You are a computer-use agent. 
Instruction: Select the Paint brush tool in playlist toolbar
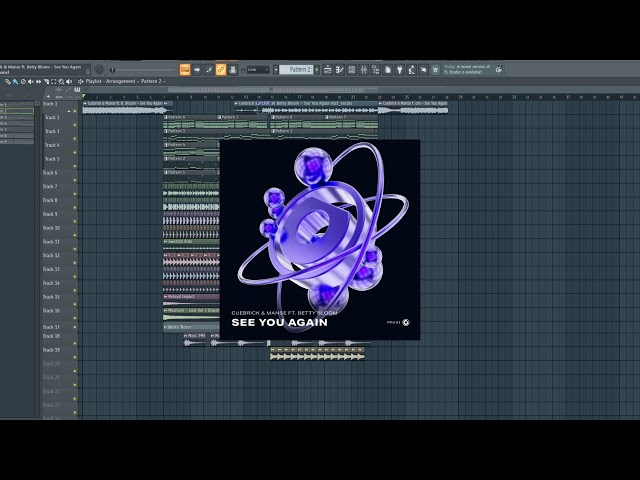(x=15, y=82)
